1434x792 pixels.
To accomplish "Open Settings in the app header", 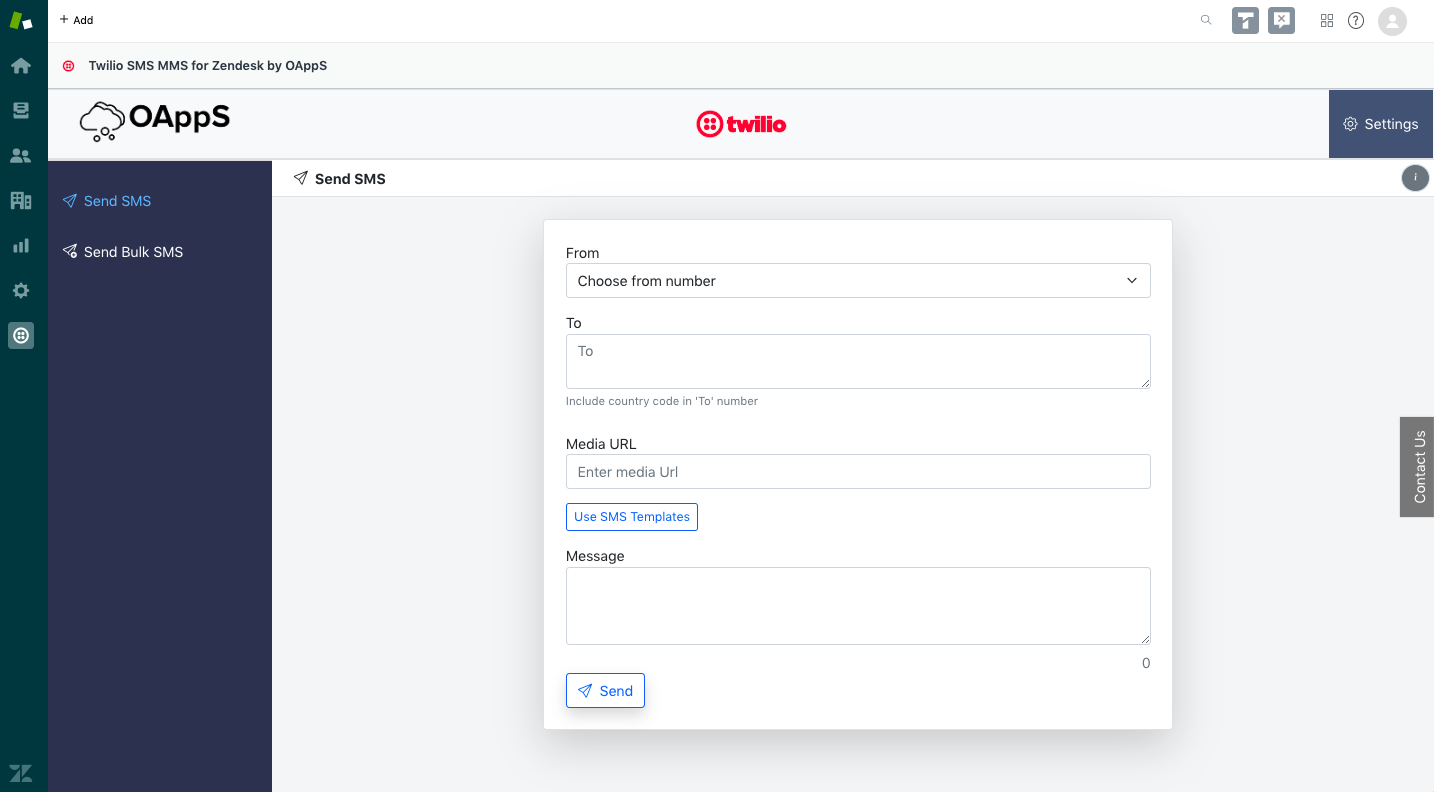I will coord(1381,124).
